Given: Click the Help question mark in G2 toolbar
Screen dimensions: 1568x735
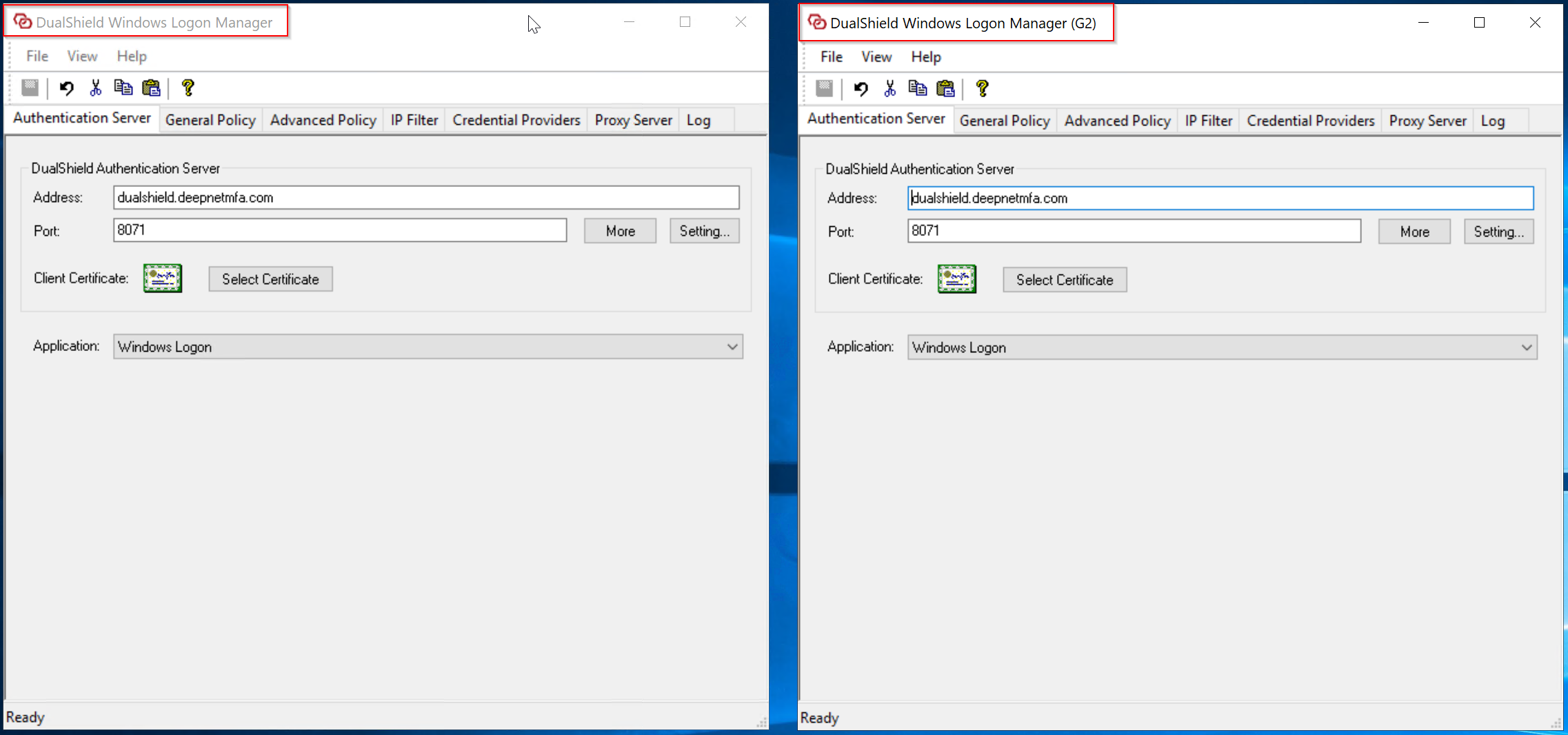Looking at the screenshot, I should 982,88.
